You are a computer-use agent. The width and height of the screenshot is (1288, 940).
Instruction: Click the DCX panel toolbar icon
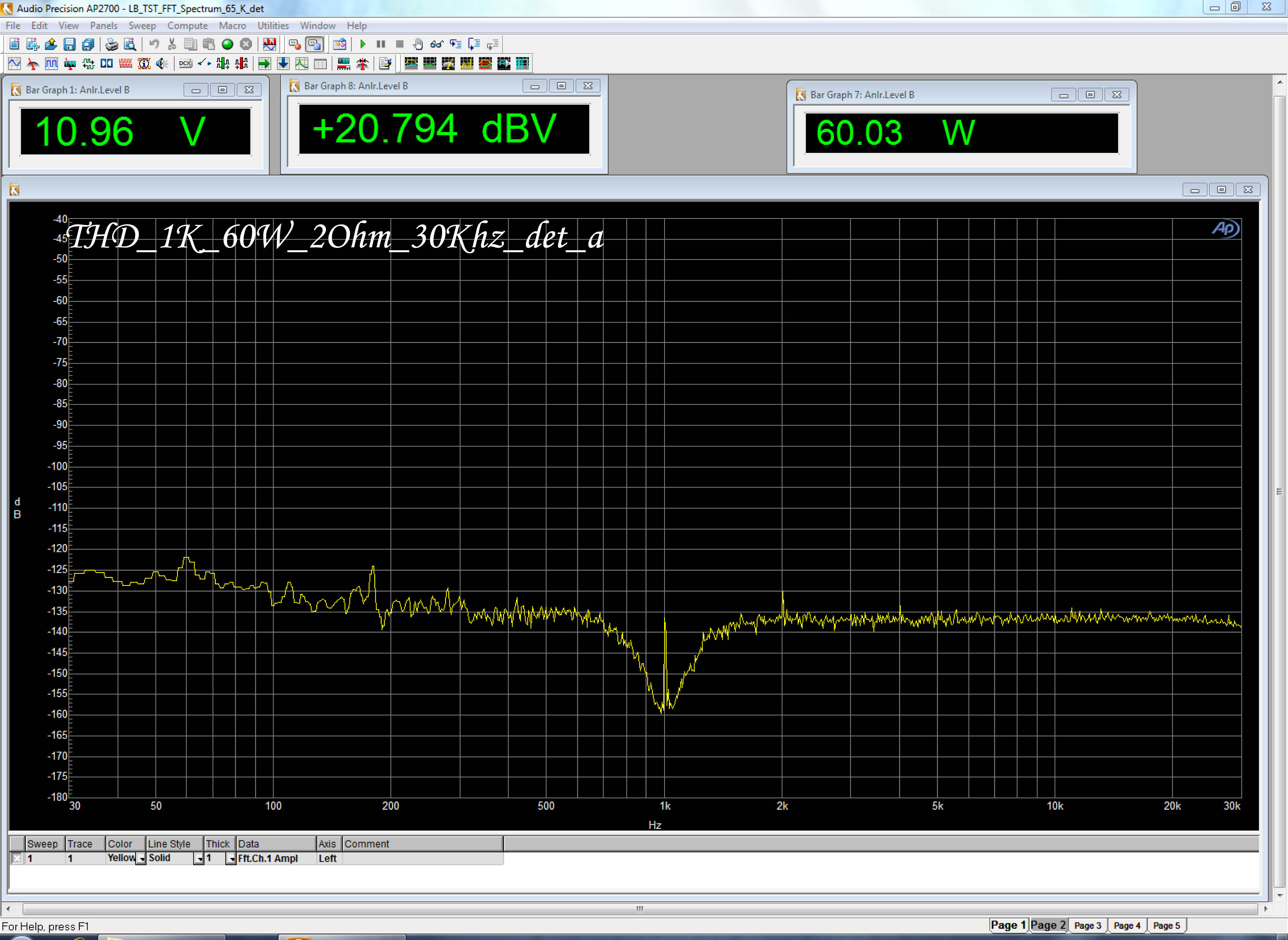185,63
